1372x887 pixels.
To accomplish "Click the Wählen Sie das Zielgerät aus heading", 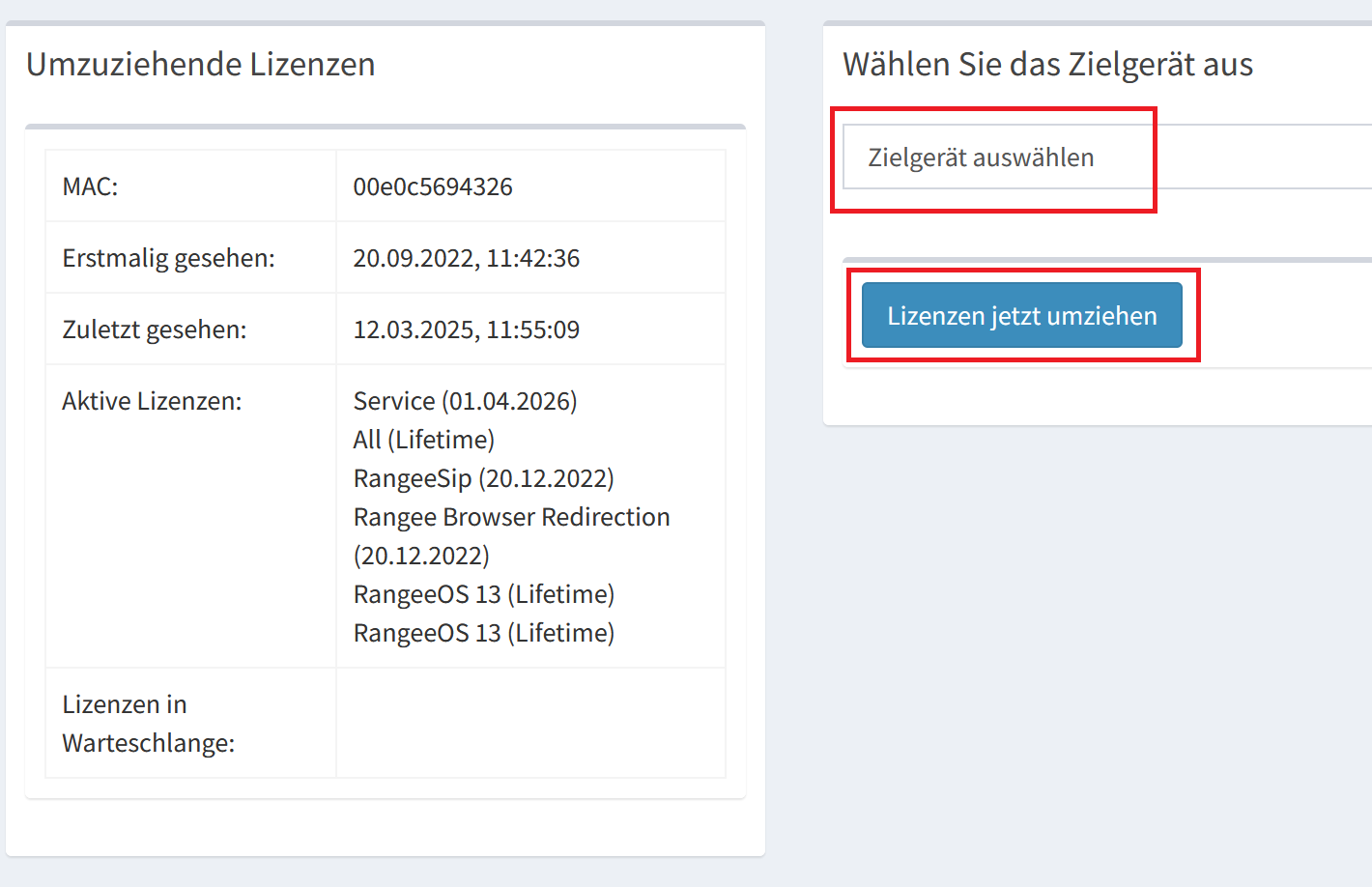I will tap(1047, 65).
